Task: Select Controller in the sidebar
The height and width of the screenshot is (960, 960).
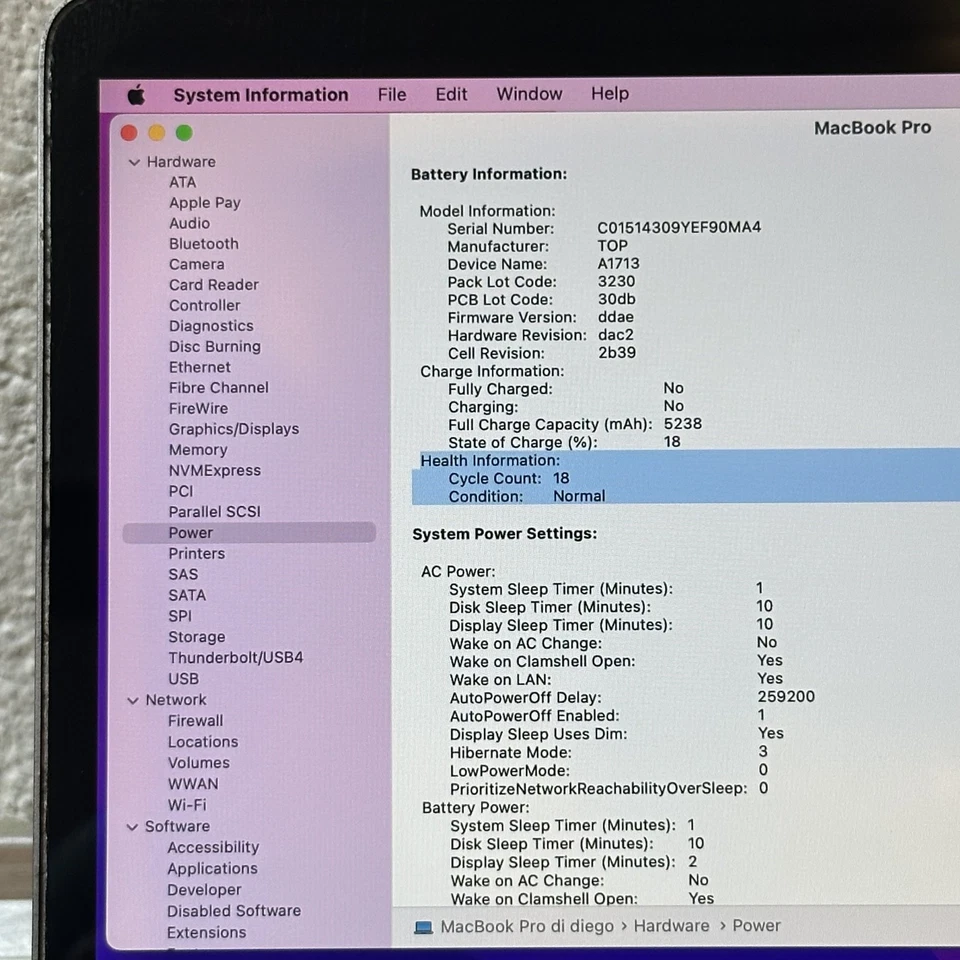Action: 204,306
